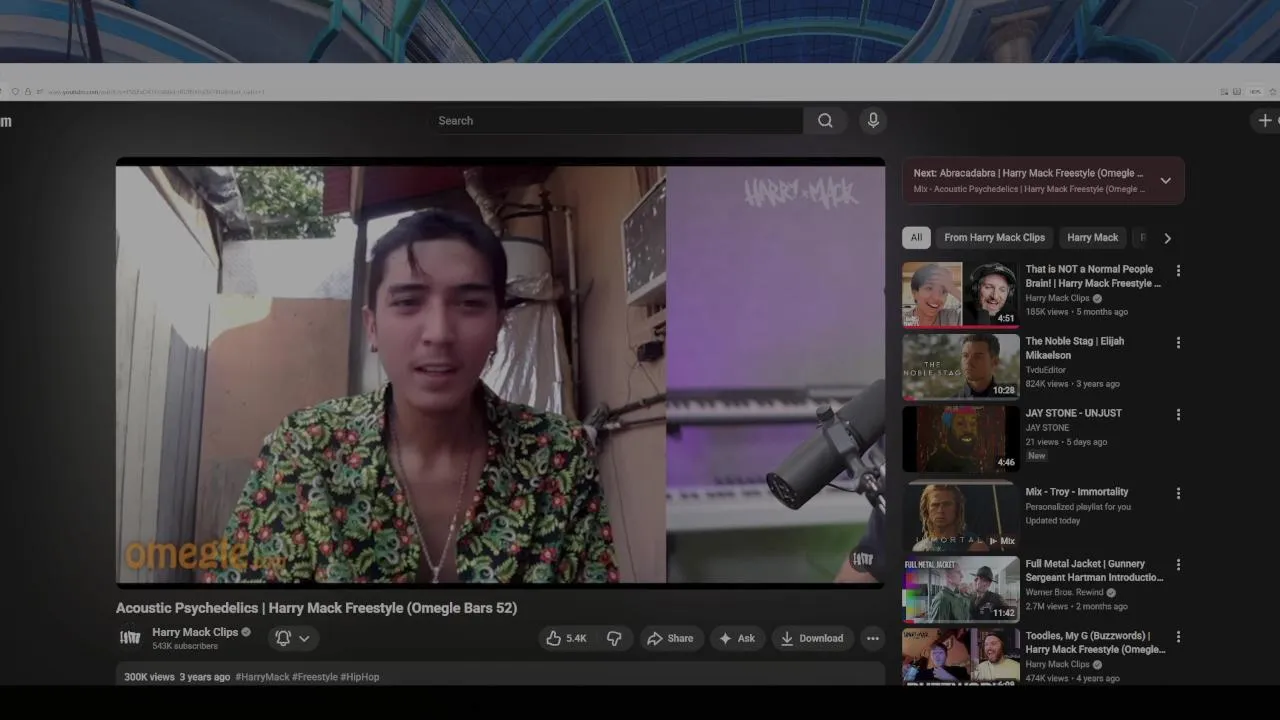The width and height of the screenshot is (1280, 720).
Task: Toggle the notification bell for Harry Mack Clips
Action: tap(283, 638)
